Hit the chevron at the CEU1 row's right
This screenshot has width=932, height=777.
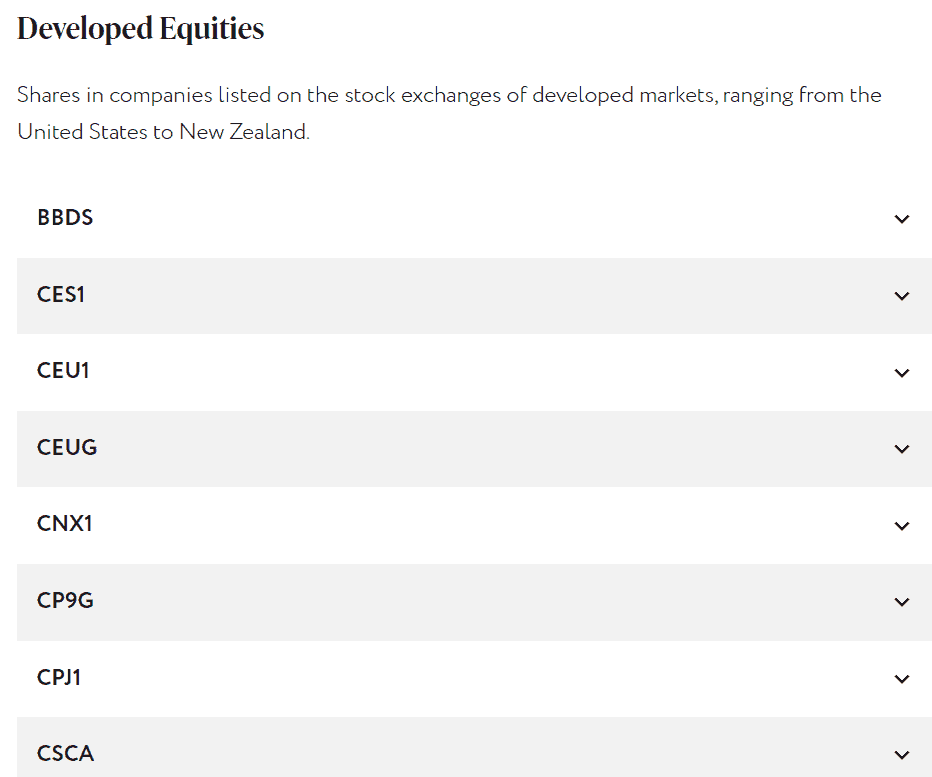point(902,373)
